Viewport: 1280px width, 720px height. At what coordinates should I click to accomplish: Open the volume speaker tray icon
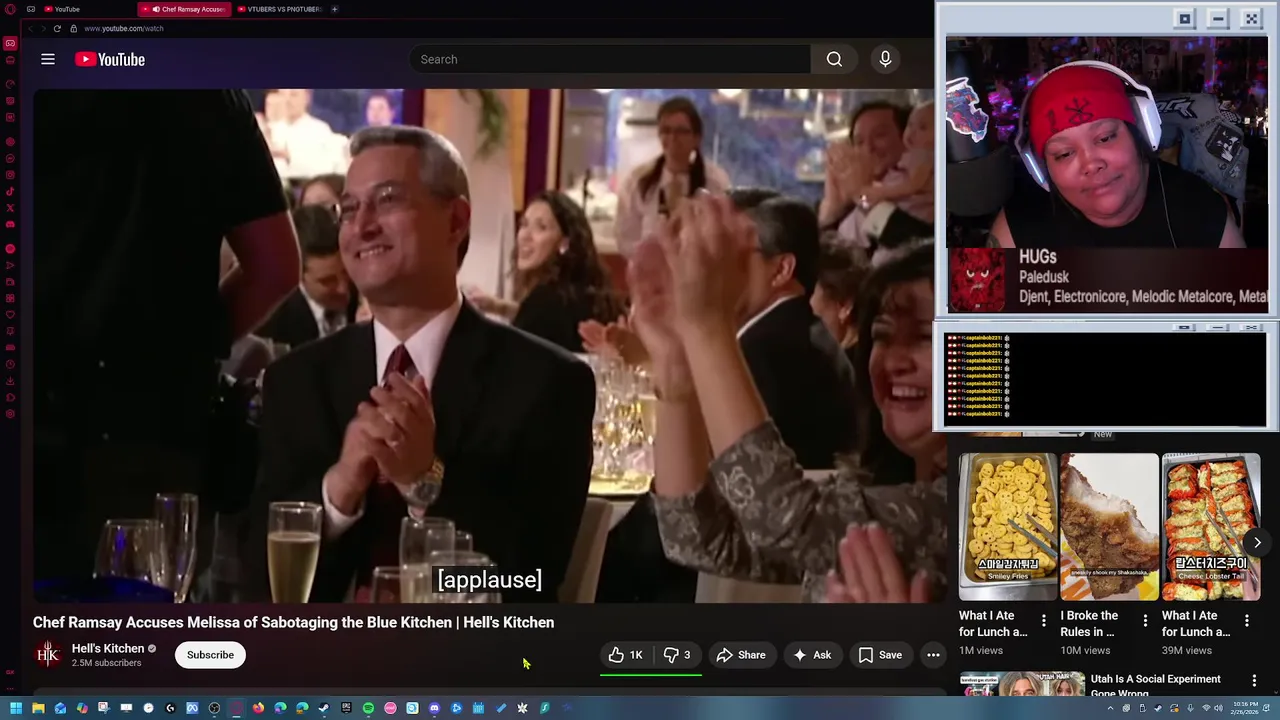pos(1218,708)
